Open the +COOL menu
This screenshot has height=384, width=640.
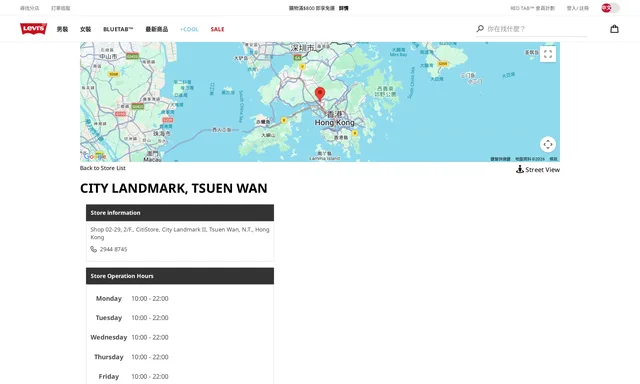pos(189,29)
